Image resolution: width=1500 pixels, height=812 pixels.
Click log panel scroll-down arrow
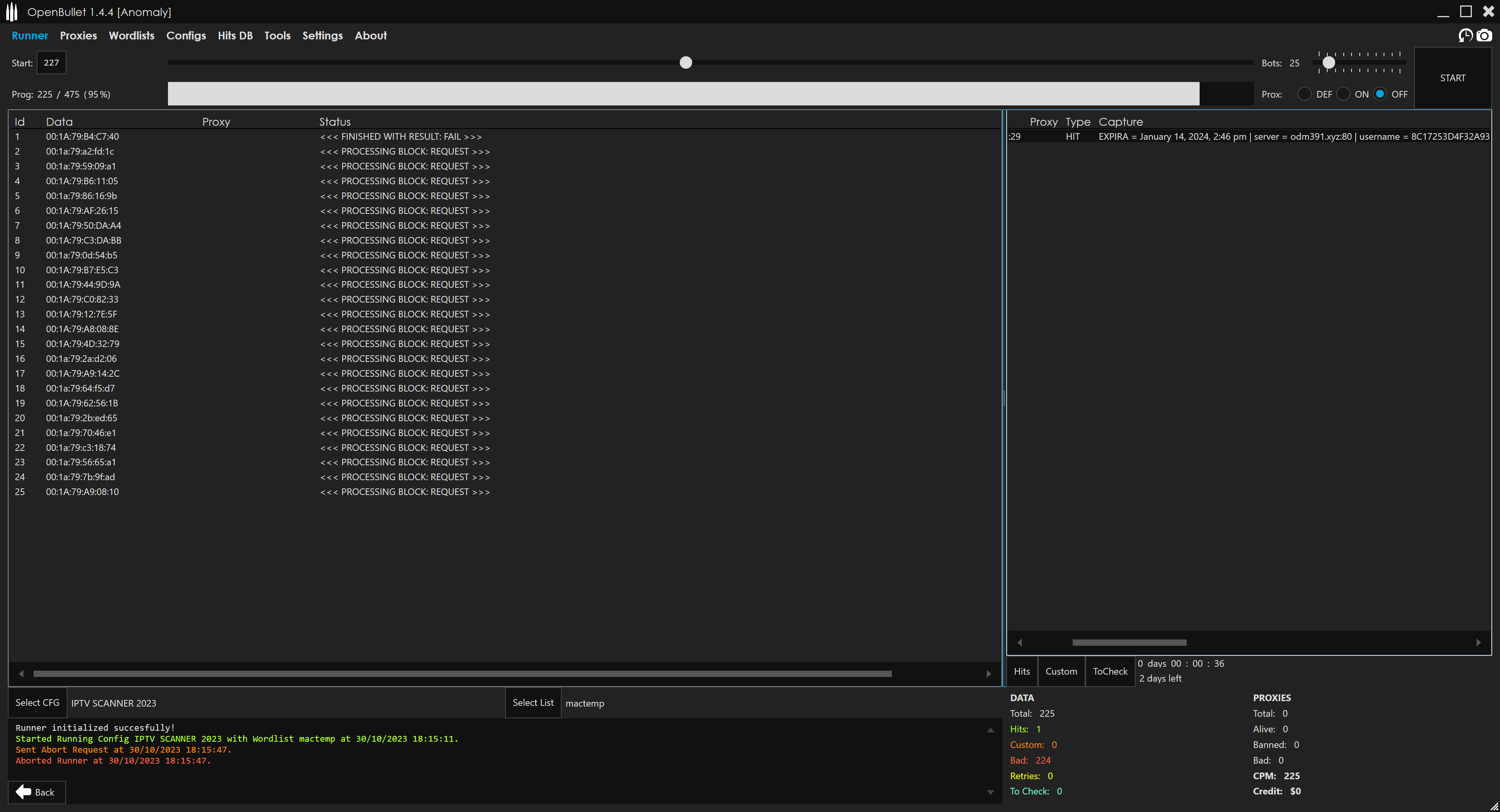tap(991, 792)
